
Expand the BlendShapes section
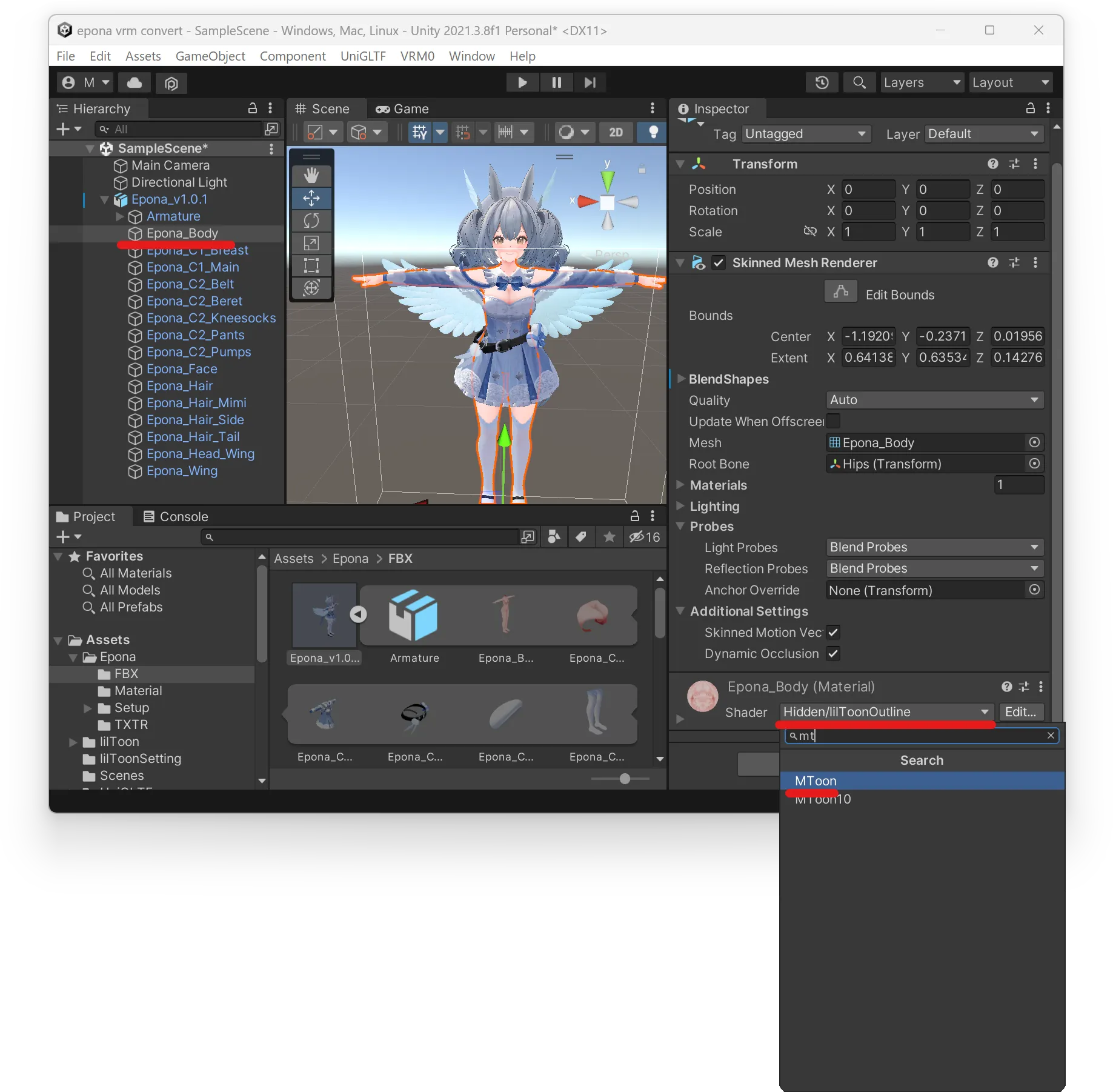(x=681, y=379)
